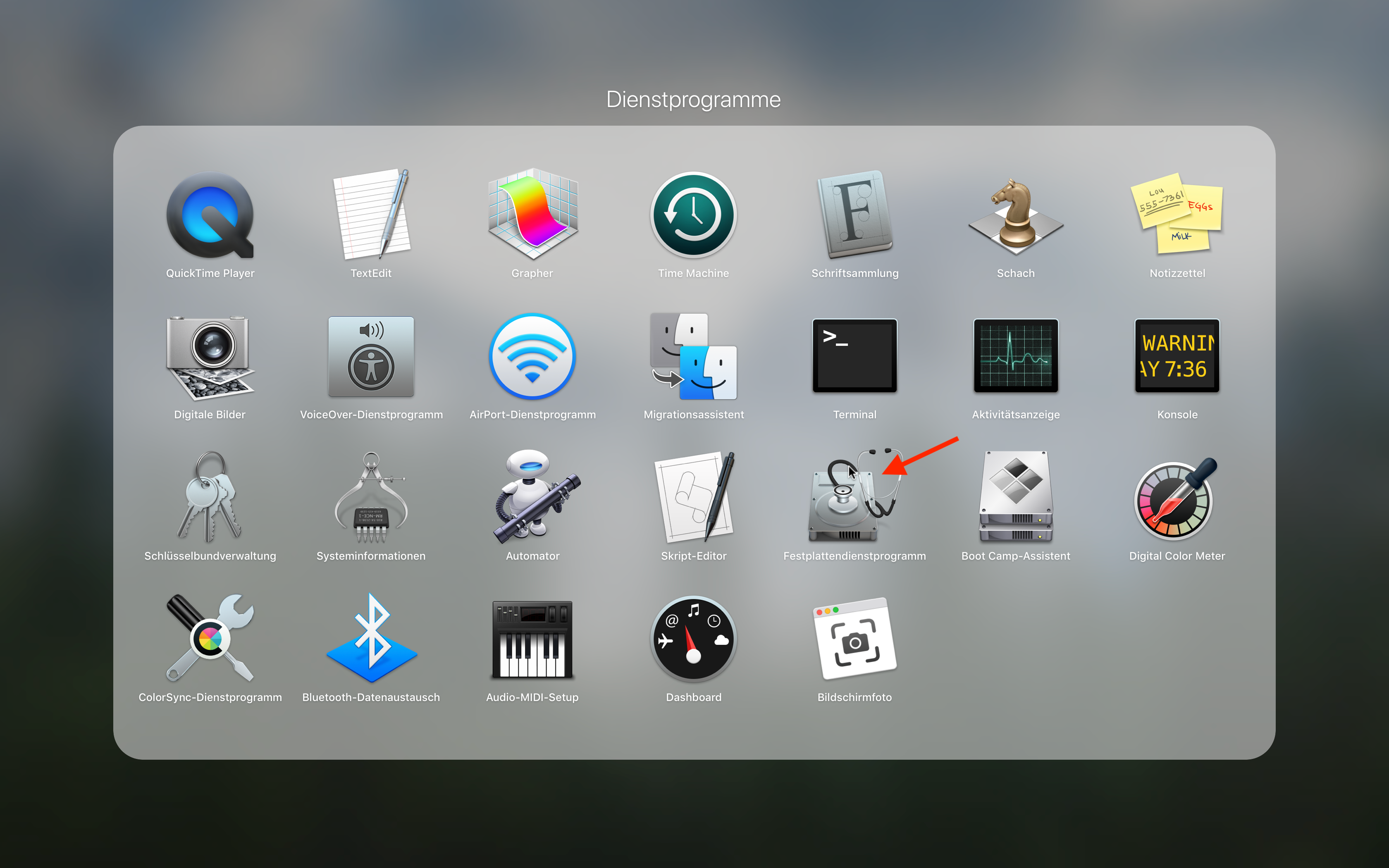Open Digital Color Meter

point(1177,497)
